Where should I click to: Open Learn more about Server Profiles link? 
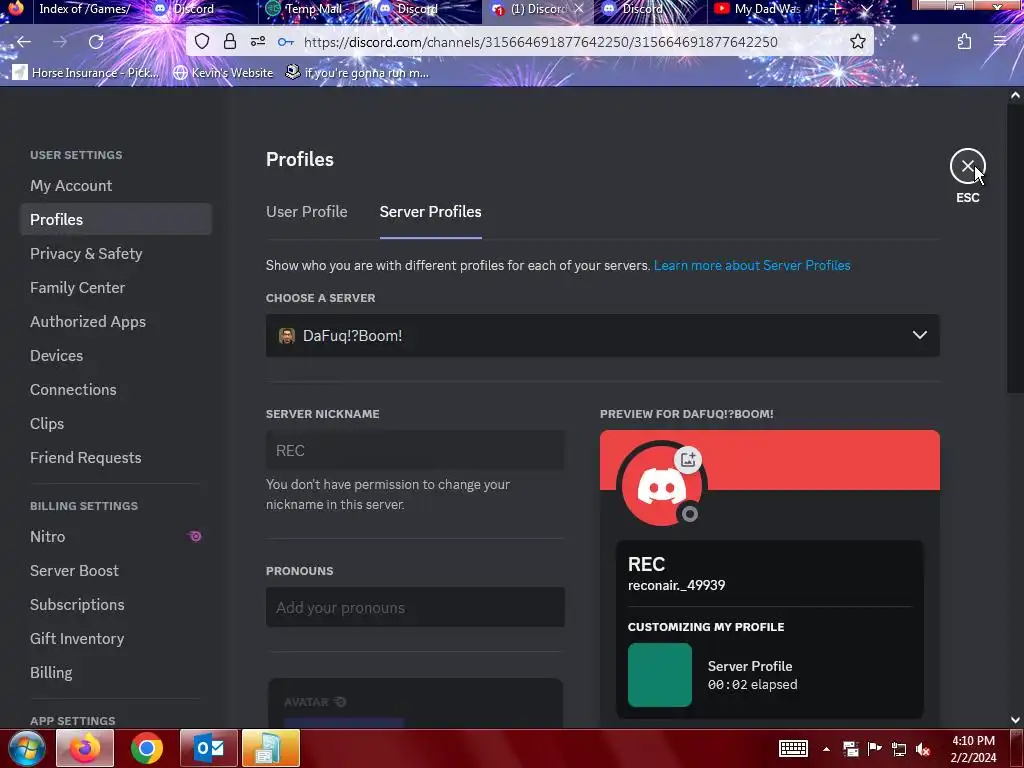pos(752,265)
